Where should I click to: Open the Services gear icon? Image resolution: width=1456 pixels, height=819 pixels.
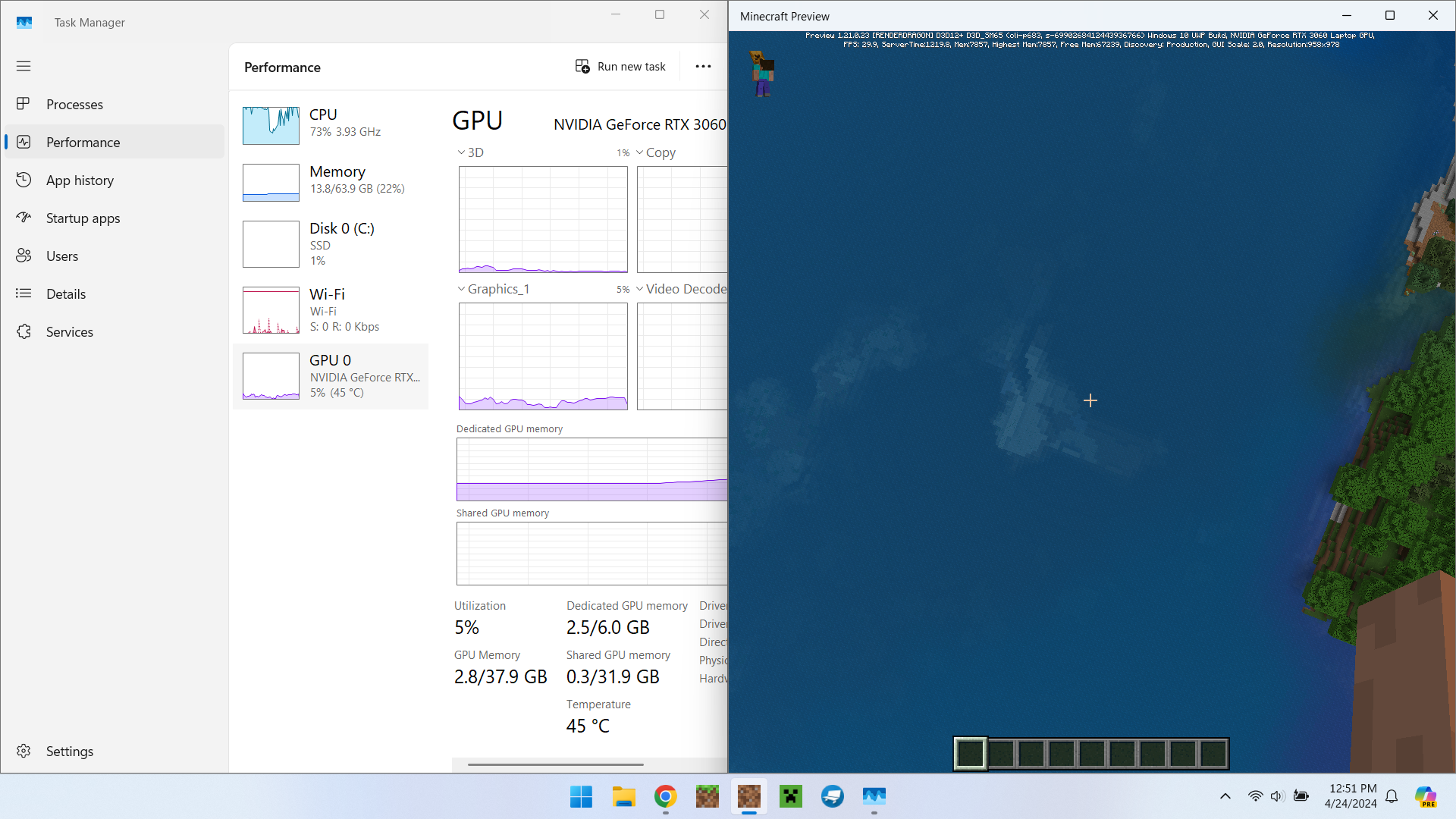[x=24, y=331]
